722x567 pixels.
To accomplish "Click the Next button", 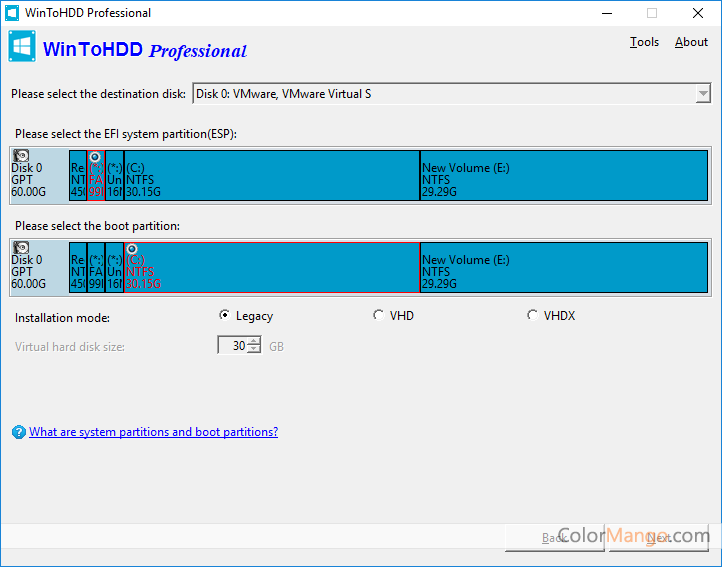I will (658, 538).
